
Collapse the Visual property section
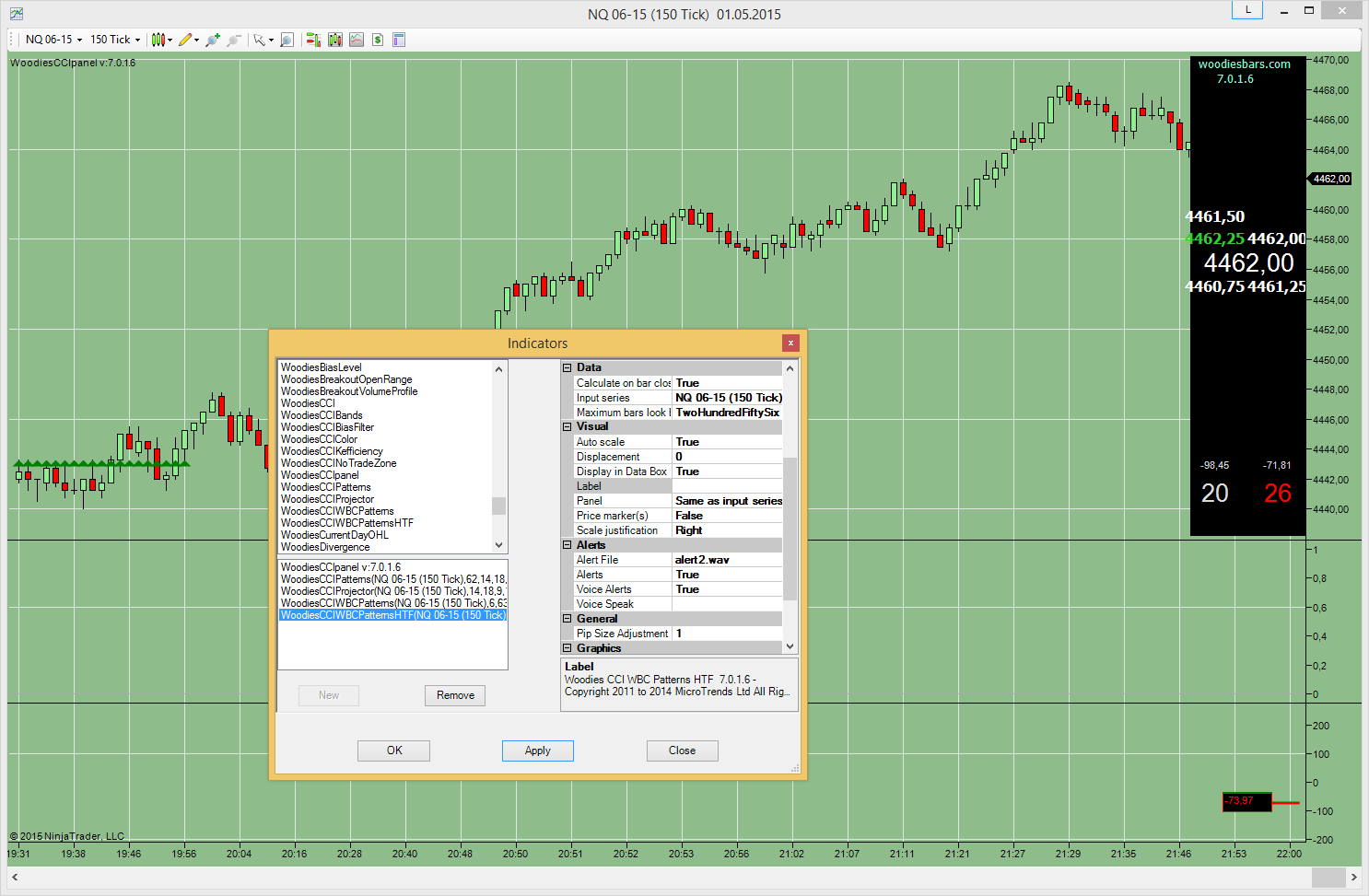[567, 426]
